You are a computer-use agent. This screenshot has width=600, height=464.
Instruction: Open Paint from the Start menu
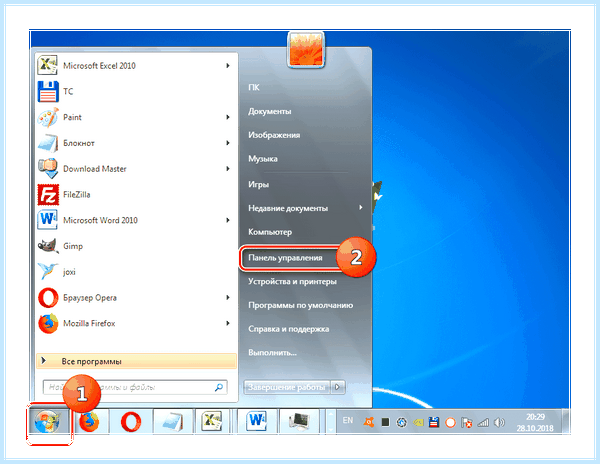pos(136,117)
